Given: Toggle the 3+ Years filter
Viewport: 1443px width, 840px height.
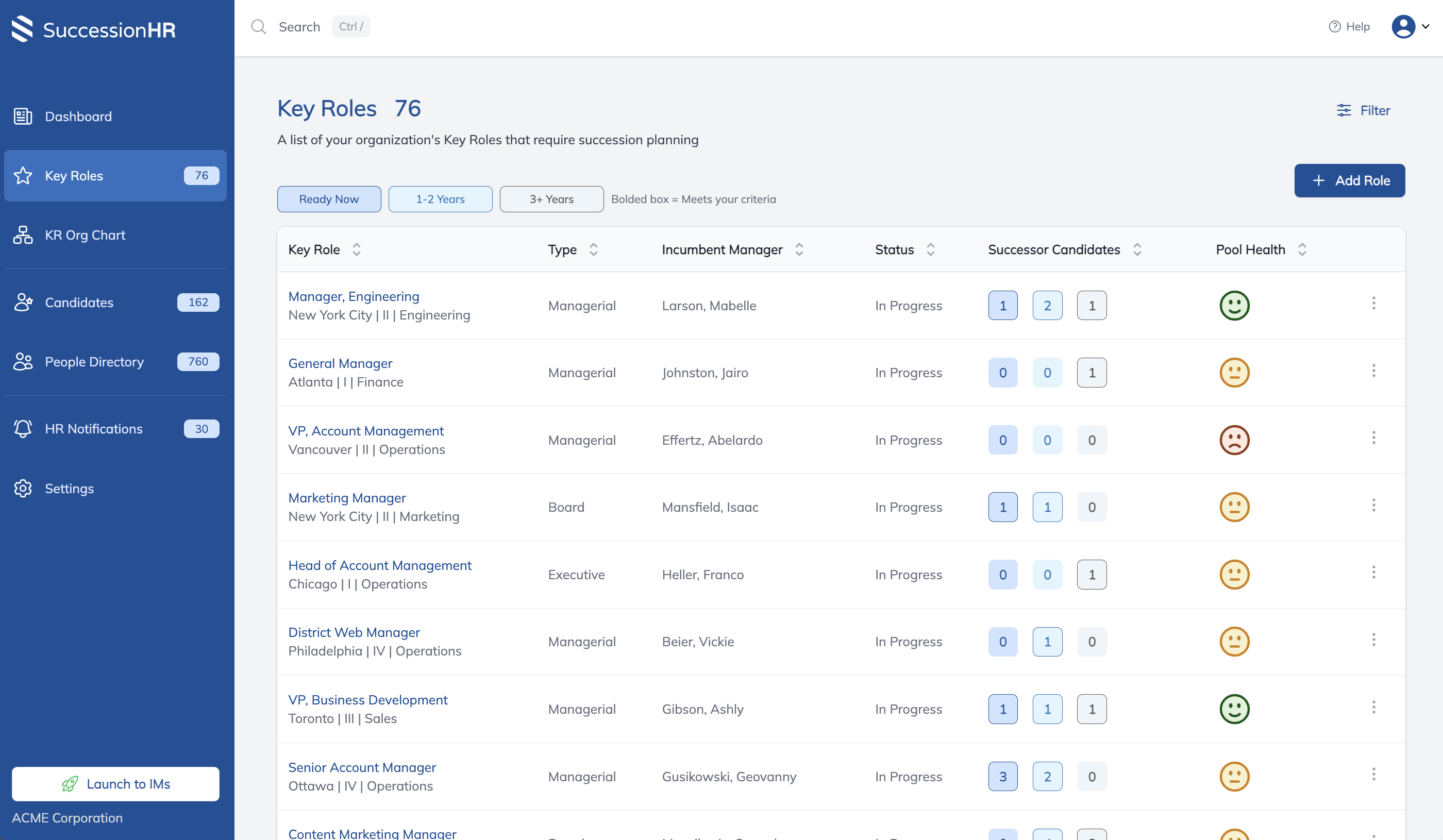Looking at the screenshot, I should (551, 199).
